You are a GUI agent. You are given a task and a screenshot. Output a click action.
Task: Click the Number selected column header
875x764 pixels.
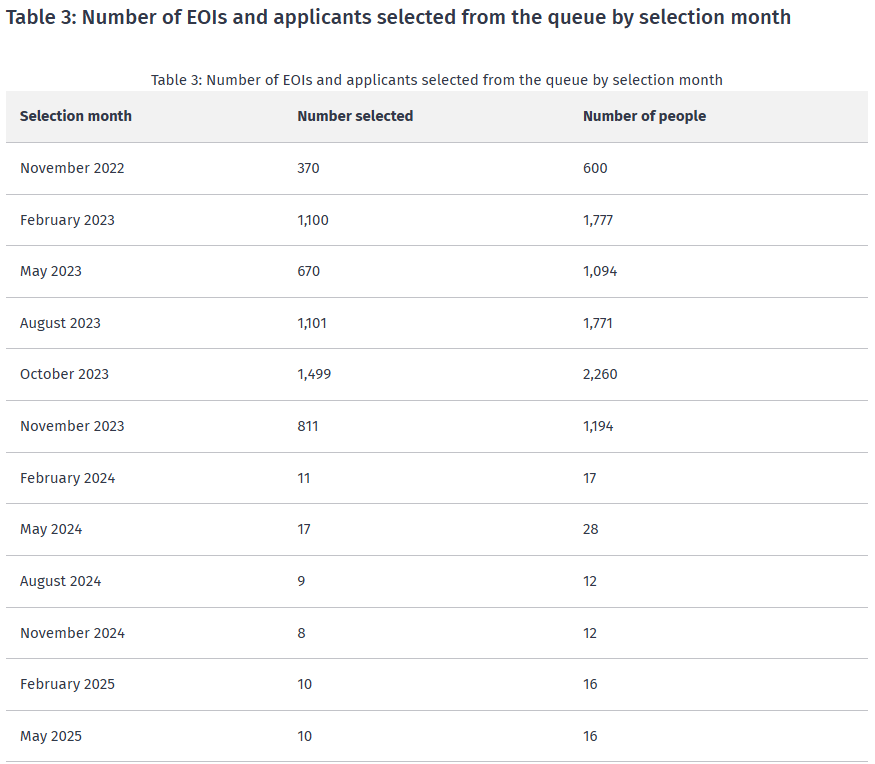(x=355, y=116)
